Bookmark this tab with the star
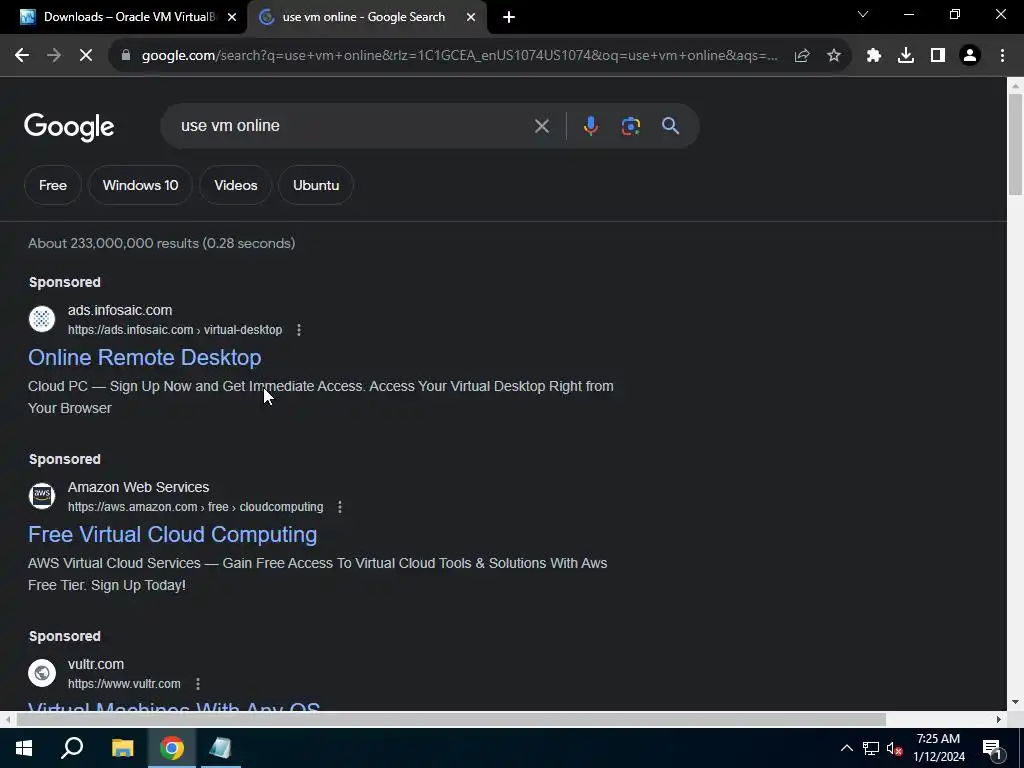Viewport: 1024px width, 768px height. [x=834, y=56]
